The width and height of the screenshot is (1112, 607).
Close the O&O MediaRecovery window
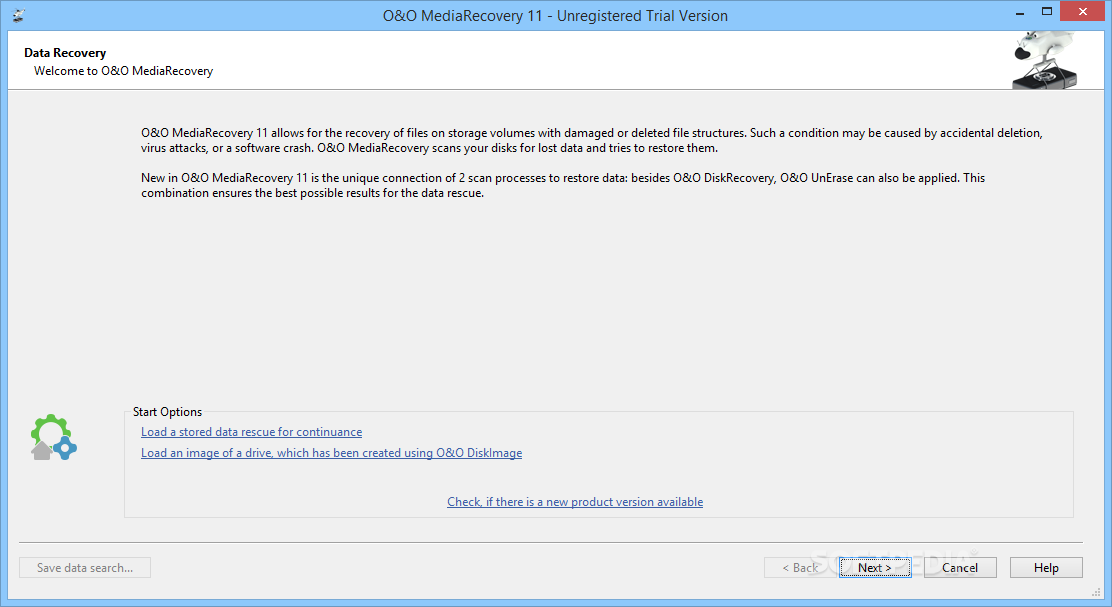click(x=1082, y=11)
